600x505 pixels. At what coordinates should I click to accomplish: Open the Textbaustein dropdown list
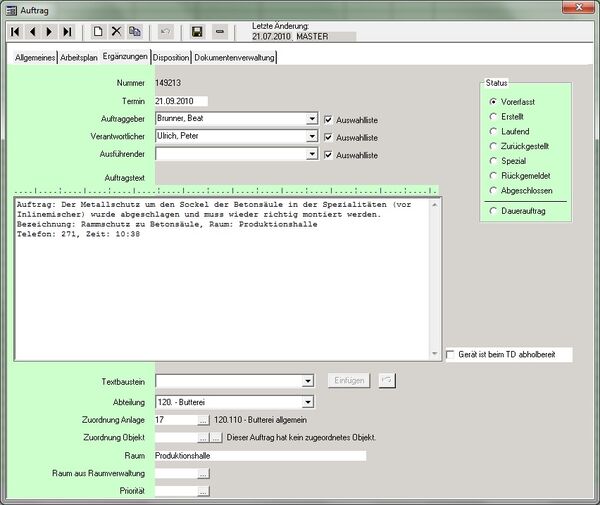tap(308, 381)
